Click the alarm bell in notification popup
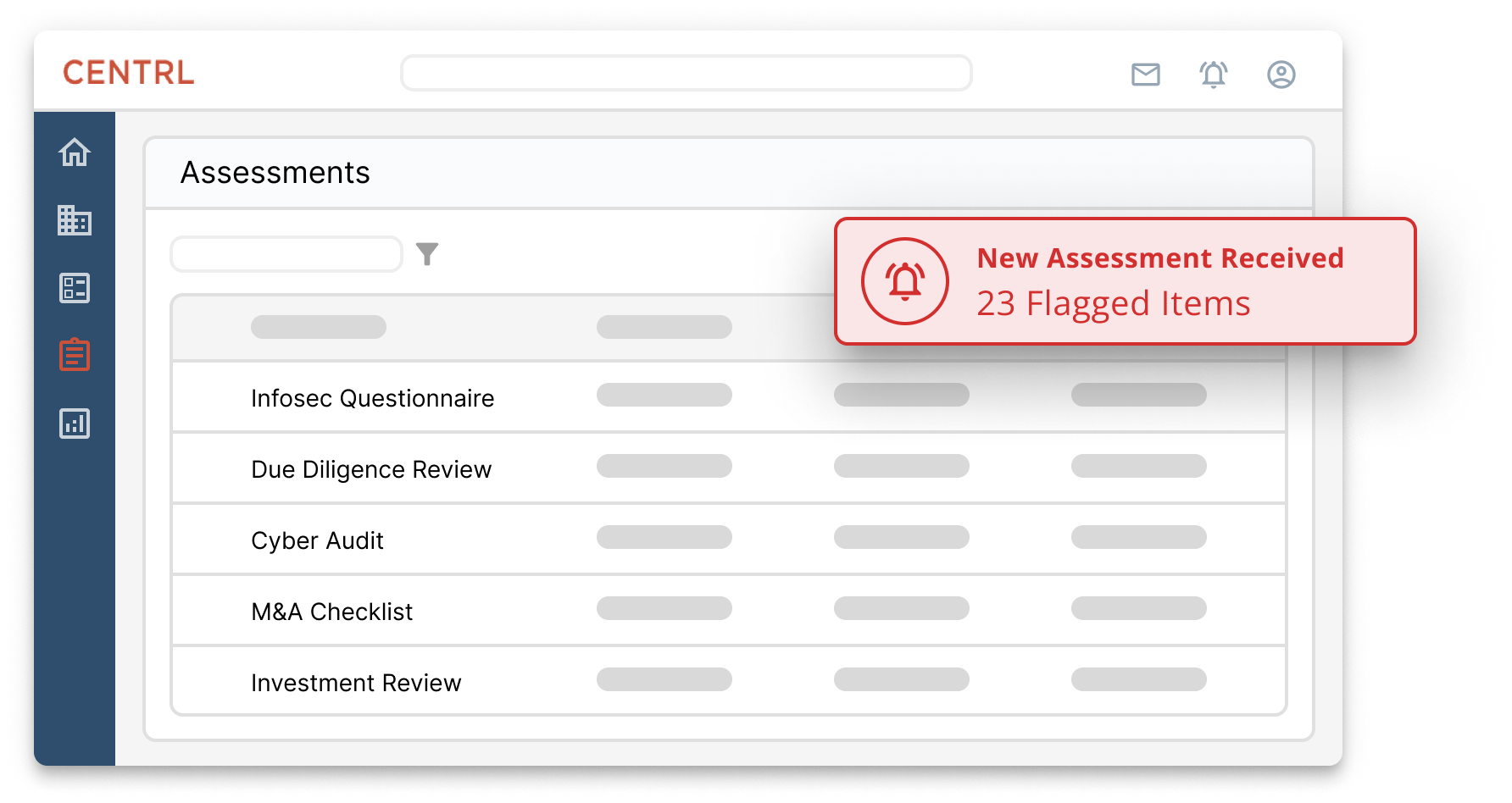This screenshot has height=803, width=1512. [904, 281]
